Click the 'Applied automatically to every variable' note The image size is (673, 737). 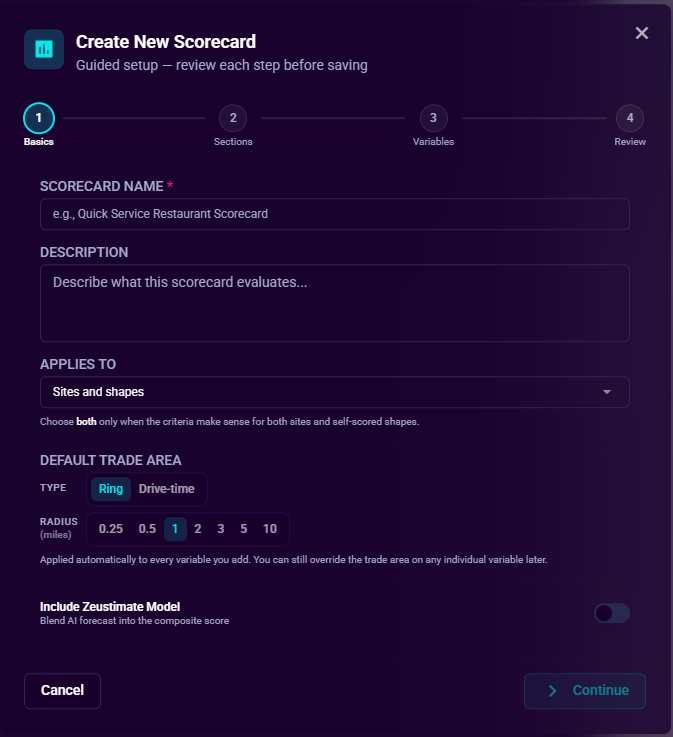point(294,559)
